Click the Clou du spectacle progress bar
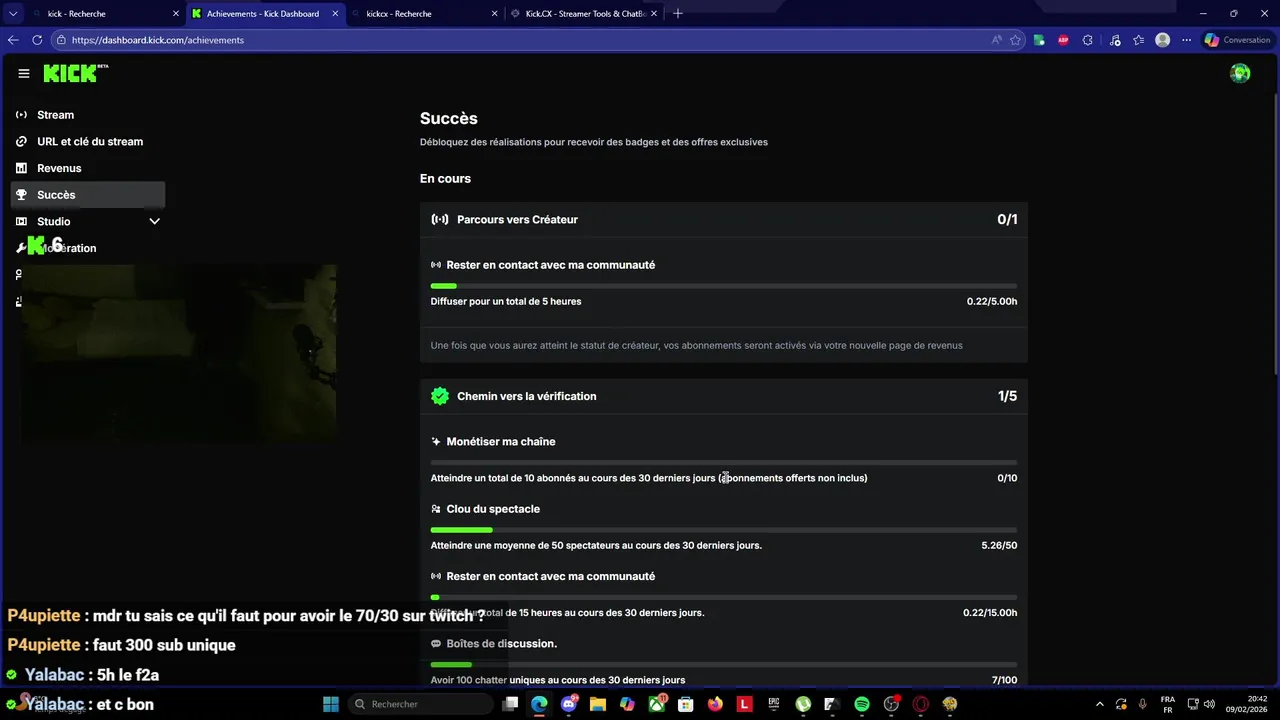Screen dimensions: 1280x720 tap(724, 530)
